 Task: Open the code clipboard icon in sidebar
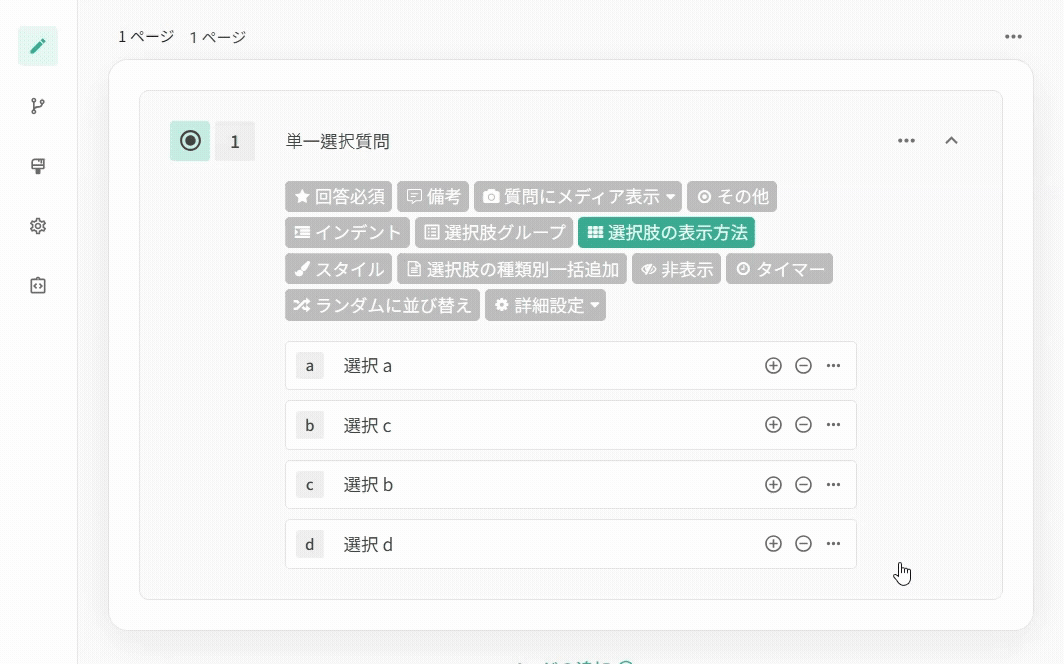click(x=38, y=286)
